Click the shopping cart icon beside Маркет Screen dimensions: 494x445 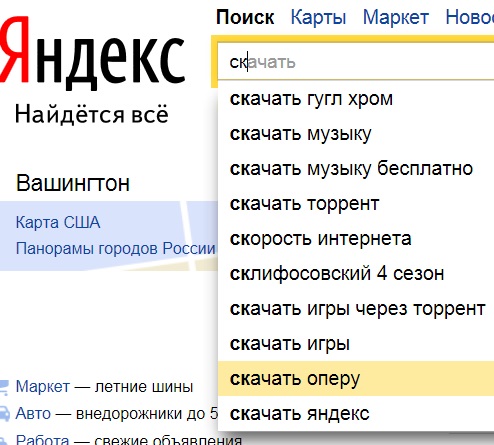pyautogui.click(x=4, y=388)
